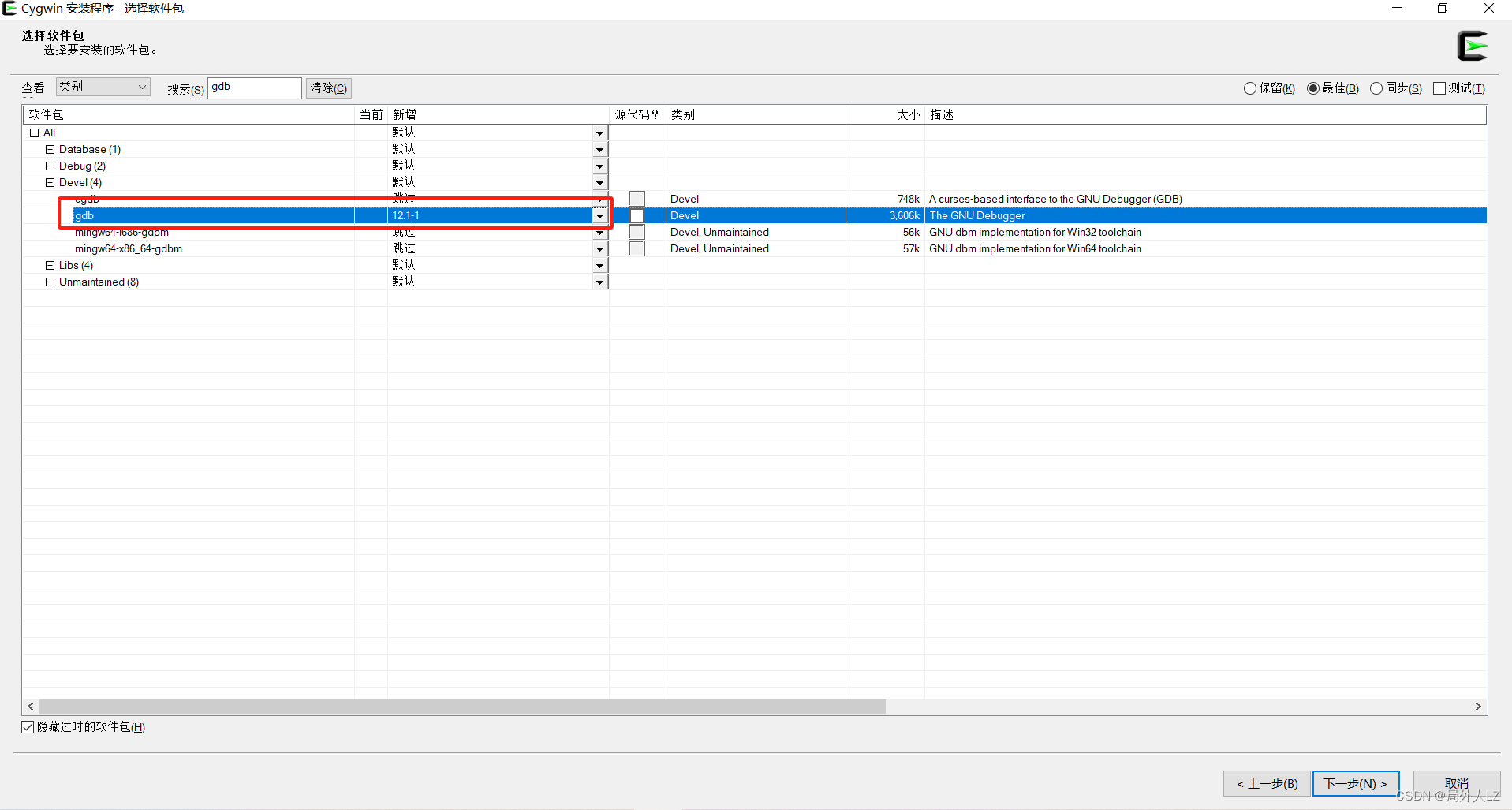
Task: Open version dropdown for Libs row
Action: tap(600, 266)
